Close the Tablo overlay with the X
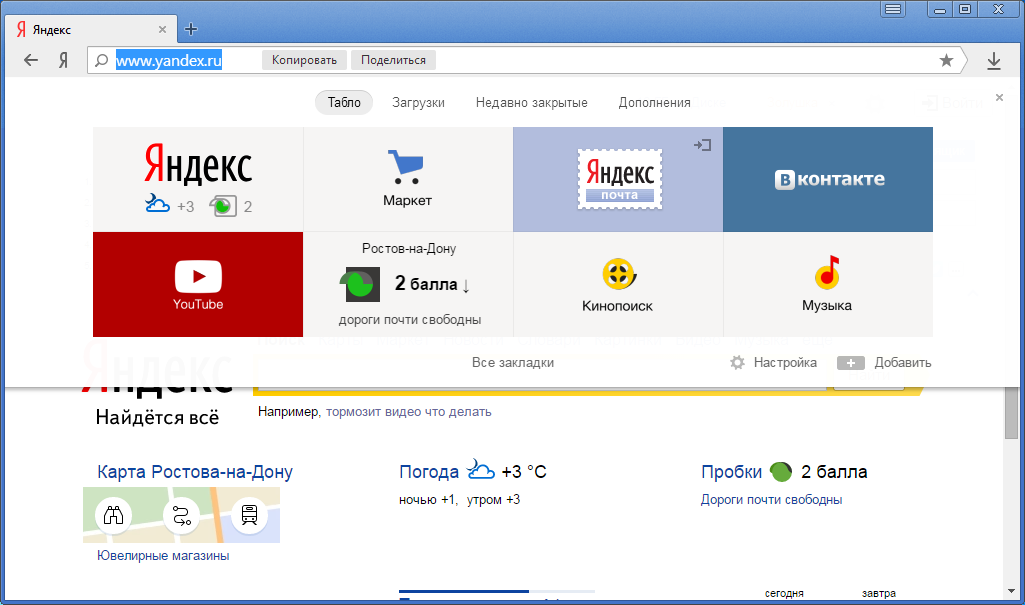 pyautogui.click(x=999, y=97)
